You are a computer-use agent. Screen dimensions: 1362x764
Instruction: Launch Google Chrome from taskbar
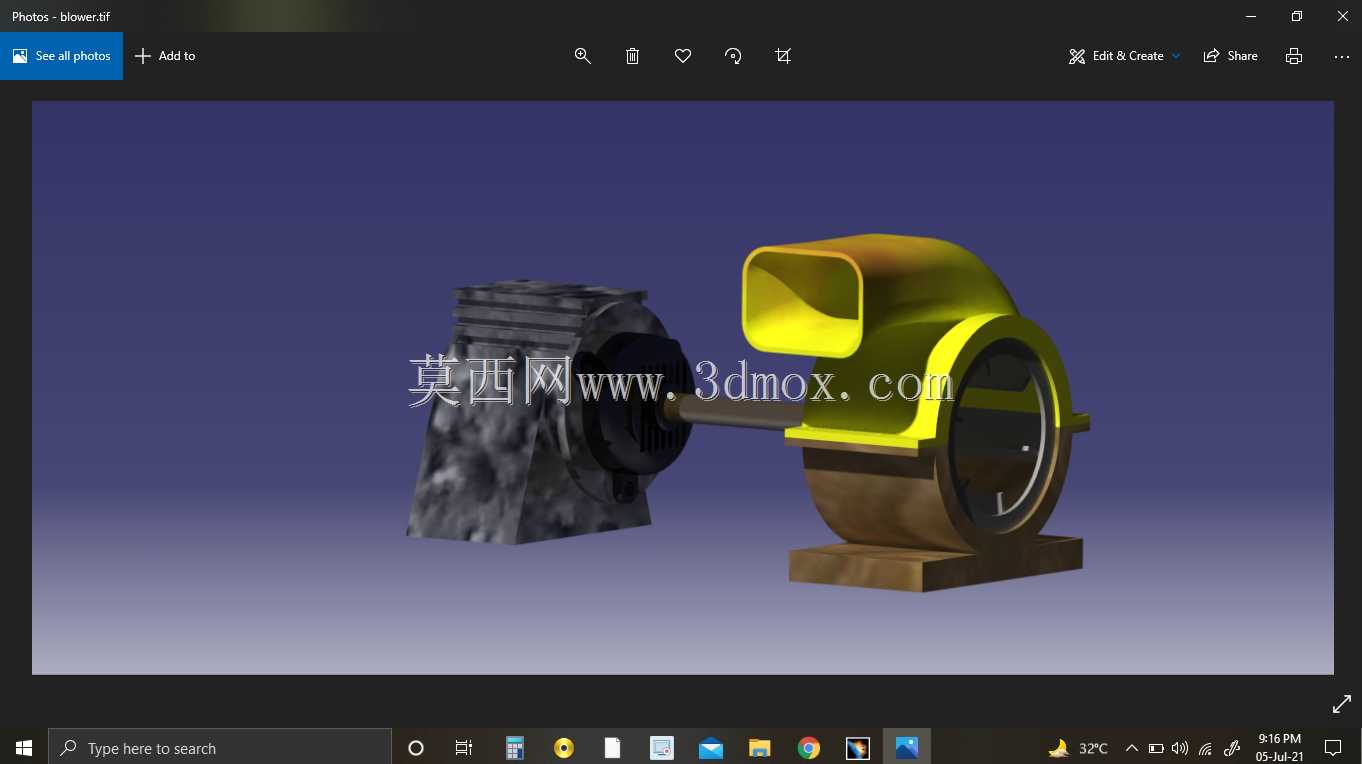(809, 747)
